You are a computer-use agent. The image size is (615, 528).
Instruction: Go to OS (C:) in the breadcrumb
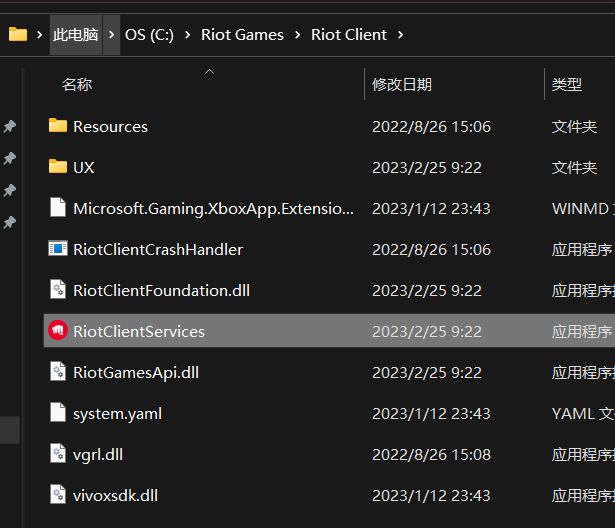click(x=149, y=35)
